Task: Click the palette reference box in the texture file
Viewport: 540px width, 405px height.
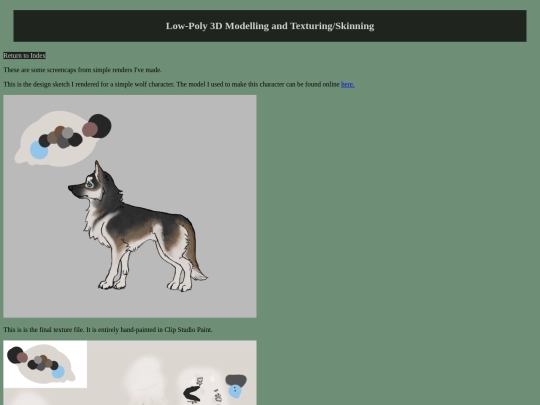Action: click(45, 364)
